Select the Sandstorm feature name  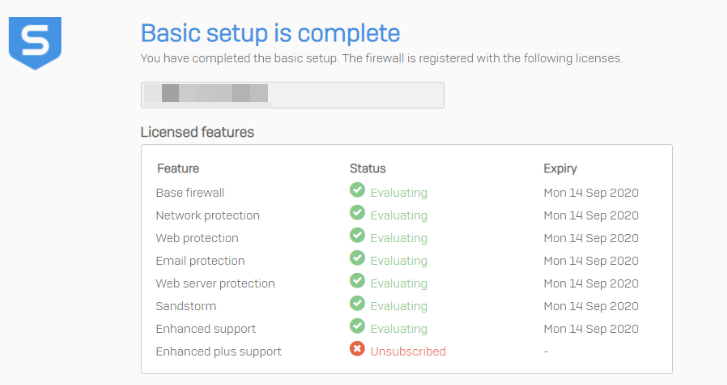click(186, 306)
